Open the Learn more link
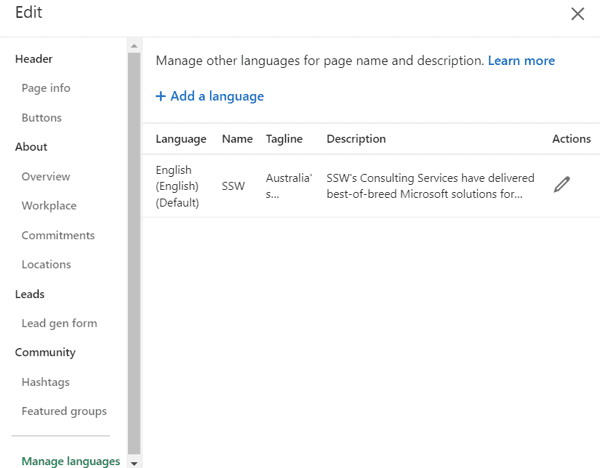Screen dimensions: 600x468 tap(521, 61)
